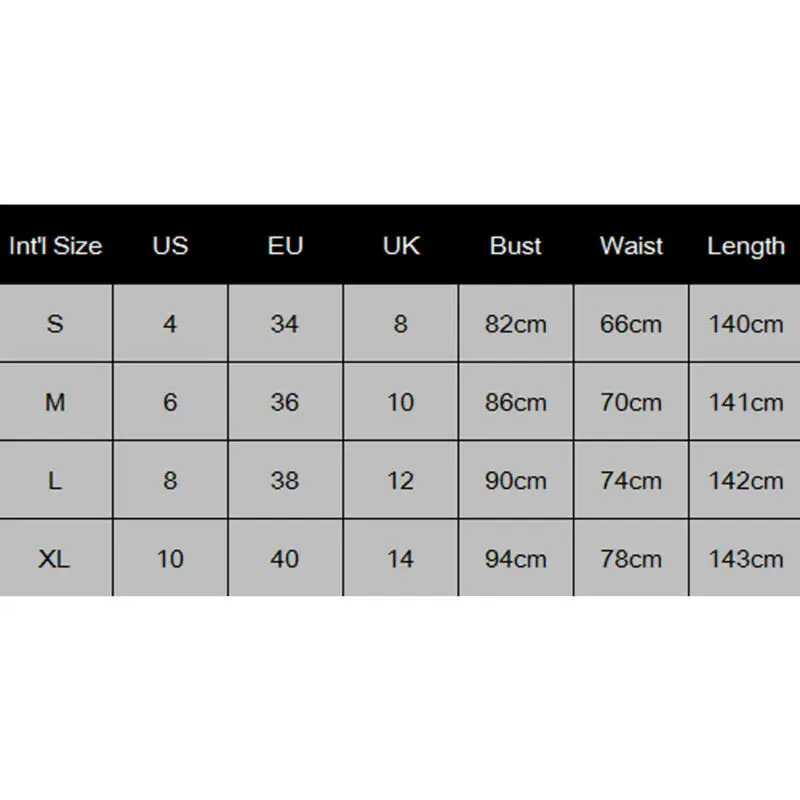
Task: Select the 143cm length value
Action: (x=745, y=558)
